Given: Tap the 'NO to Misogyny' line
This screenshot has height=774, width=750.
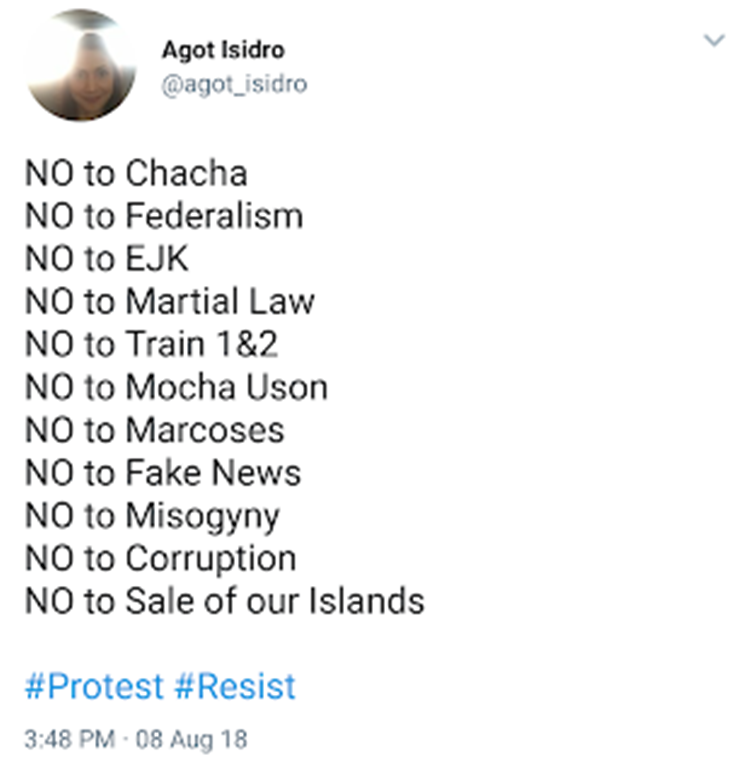Looking at the screenshot, I should tap(152, 516).
